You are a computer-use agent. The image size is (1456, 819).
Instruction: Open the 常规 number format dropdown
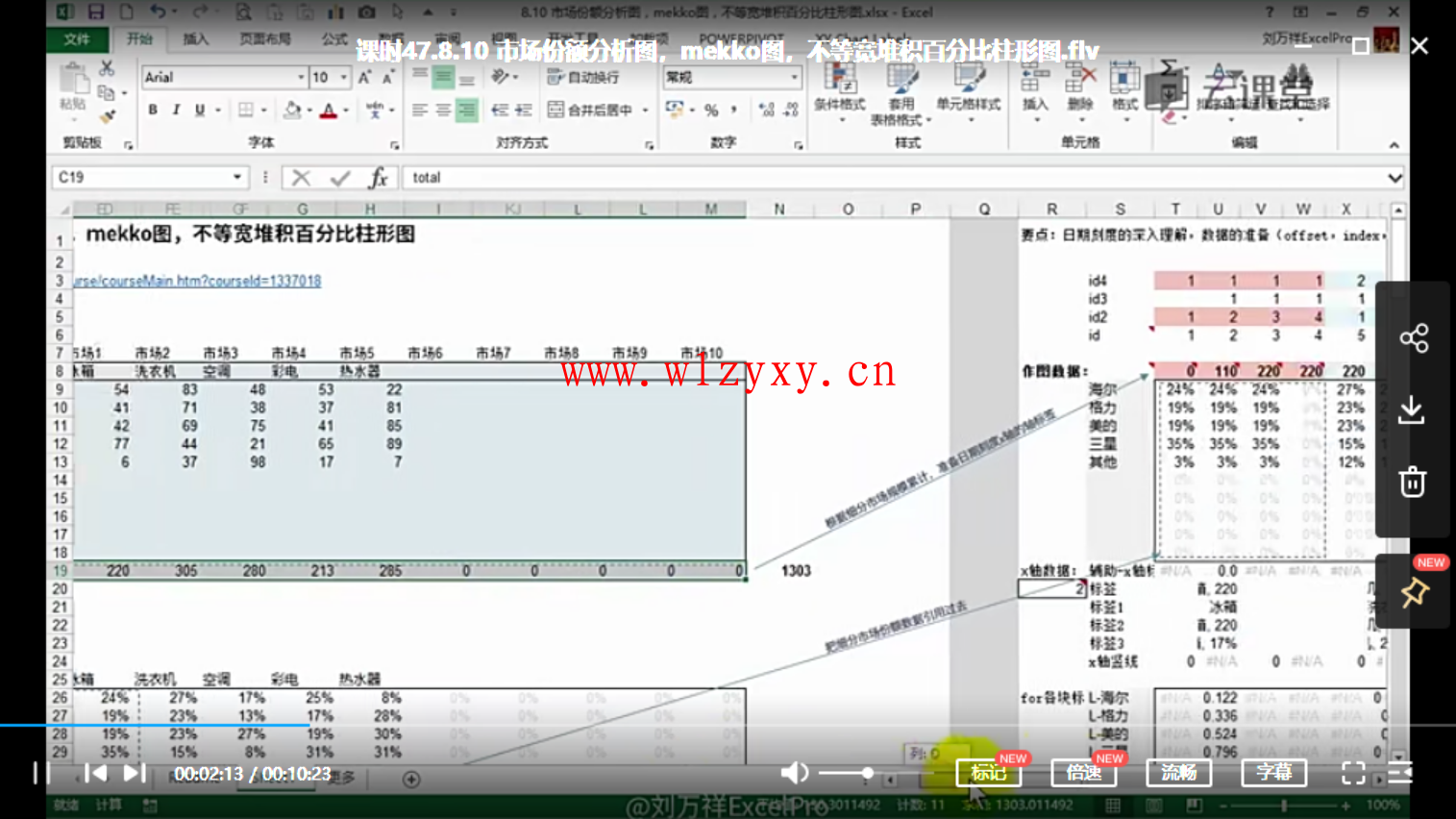tap(794, 77)
